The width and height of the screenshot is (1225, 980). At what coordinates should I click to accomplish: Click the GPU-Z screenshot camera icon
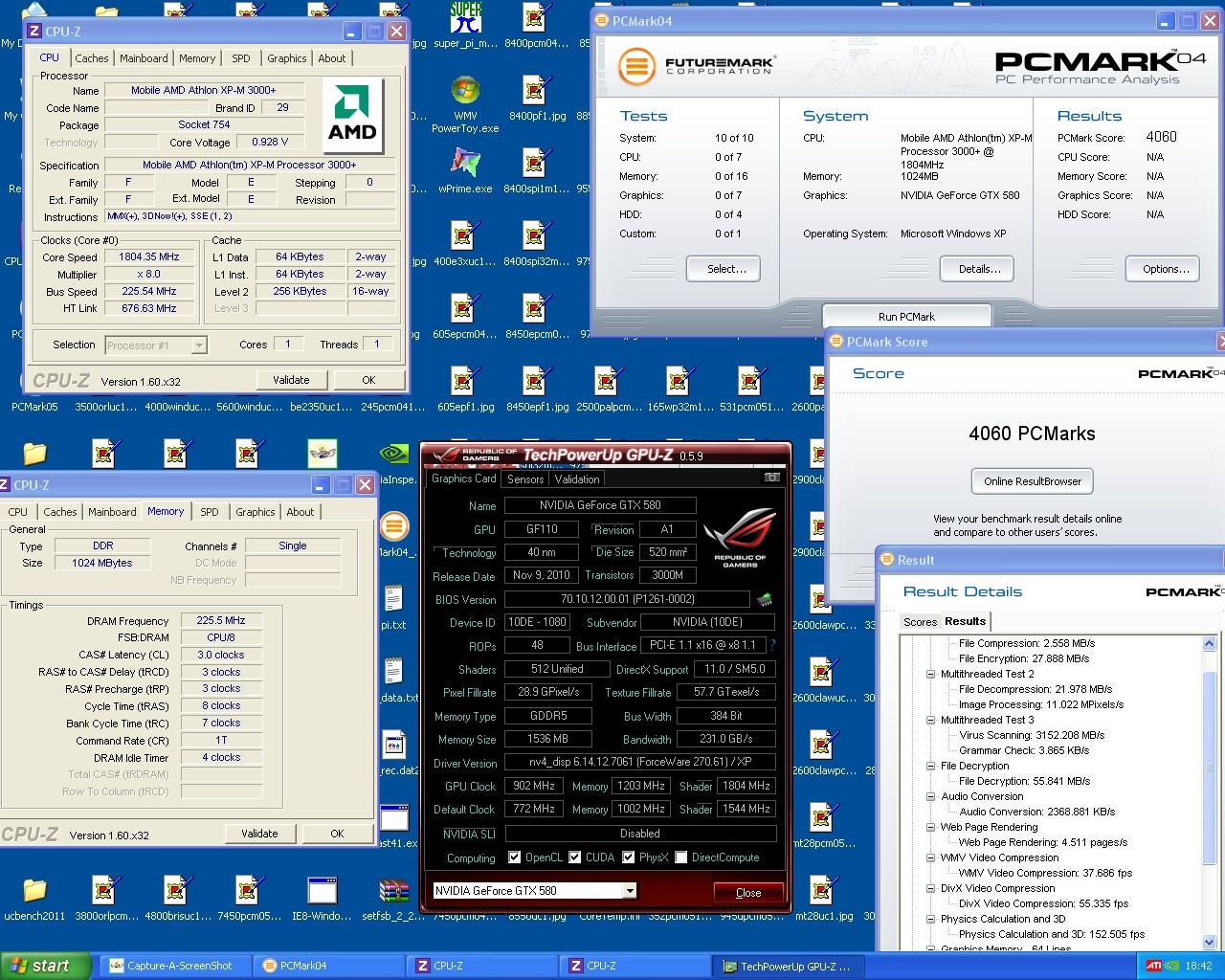point(771,478)
